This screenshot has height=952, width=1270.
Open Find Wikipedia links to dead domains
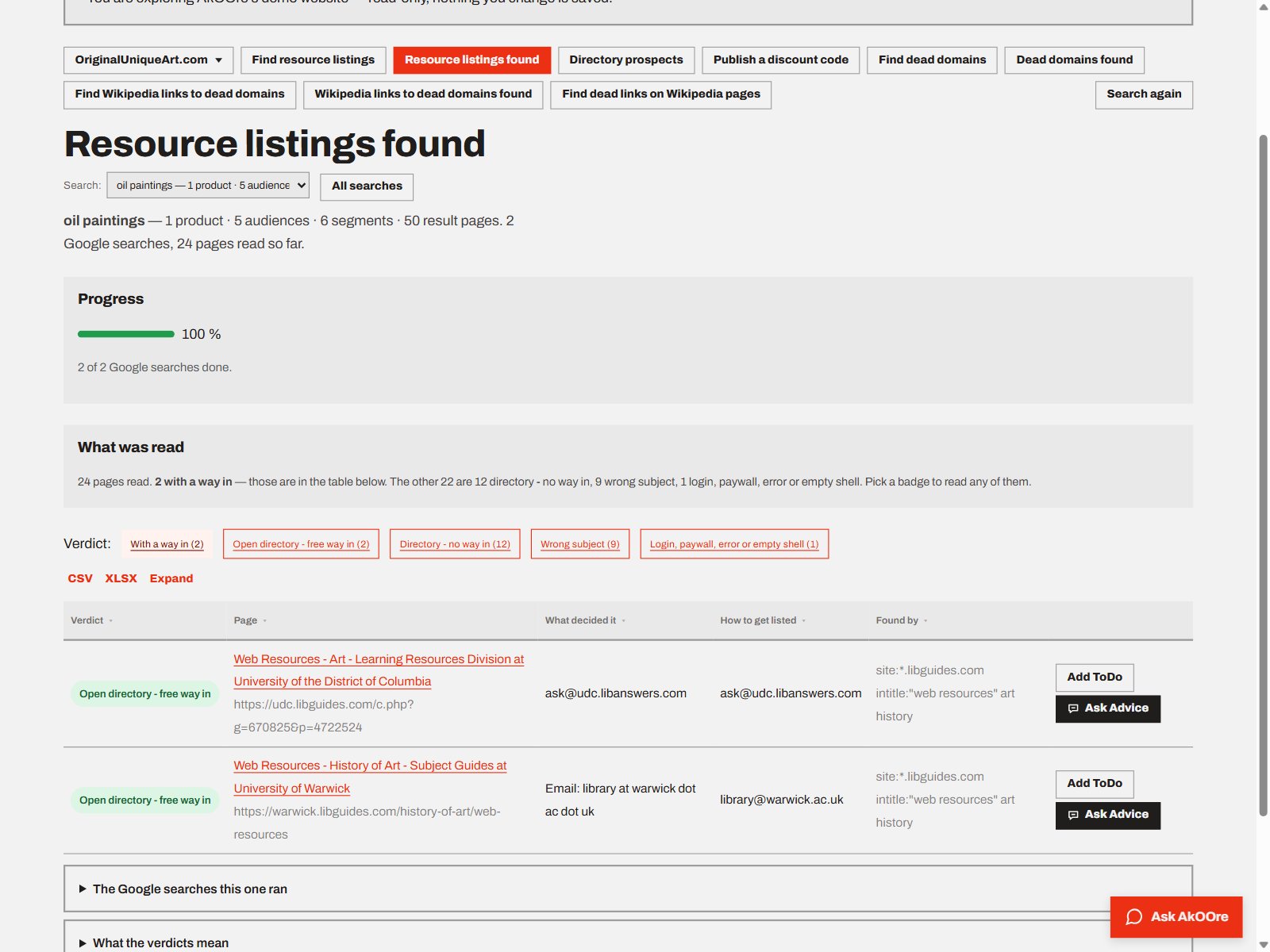(179, 94)
